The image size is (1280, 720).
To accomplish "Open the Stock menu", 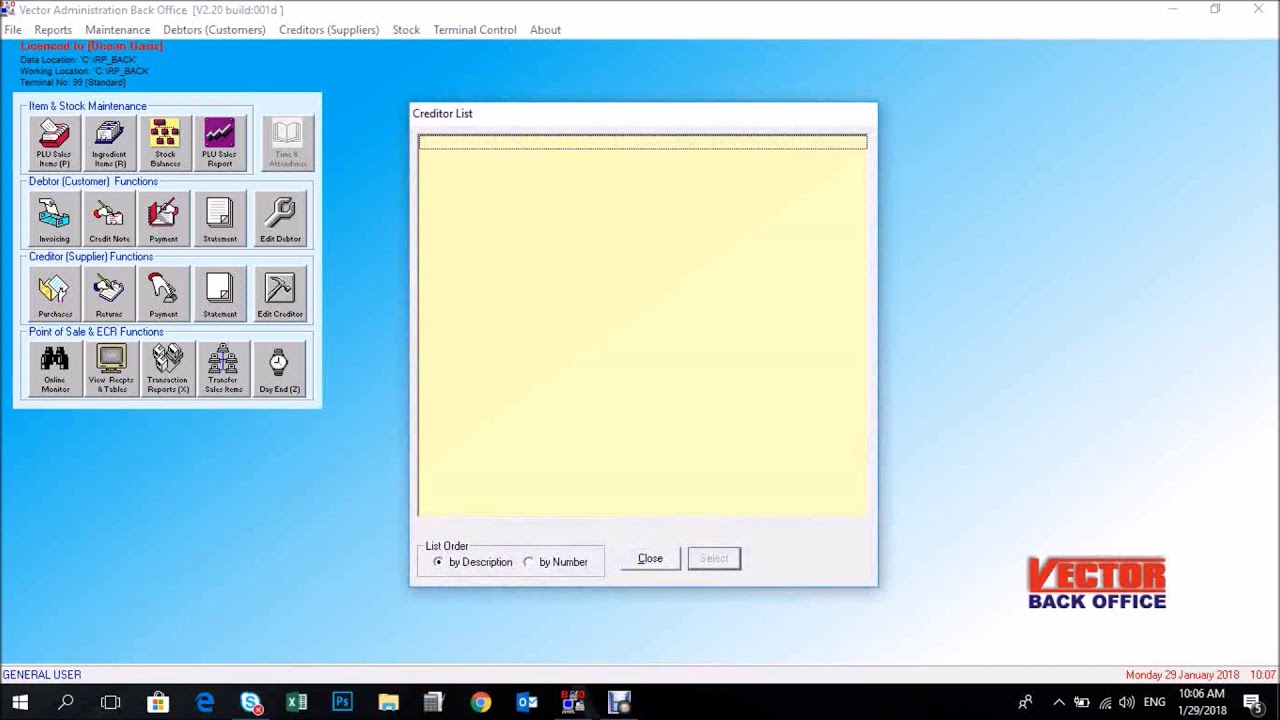I will (406, 30).
